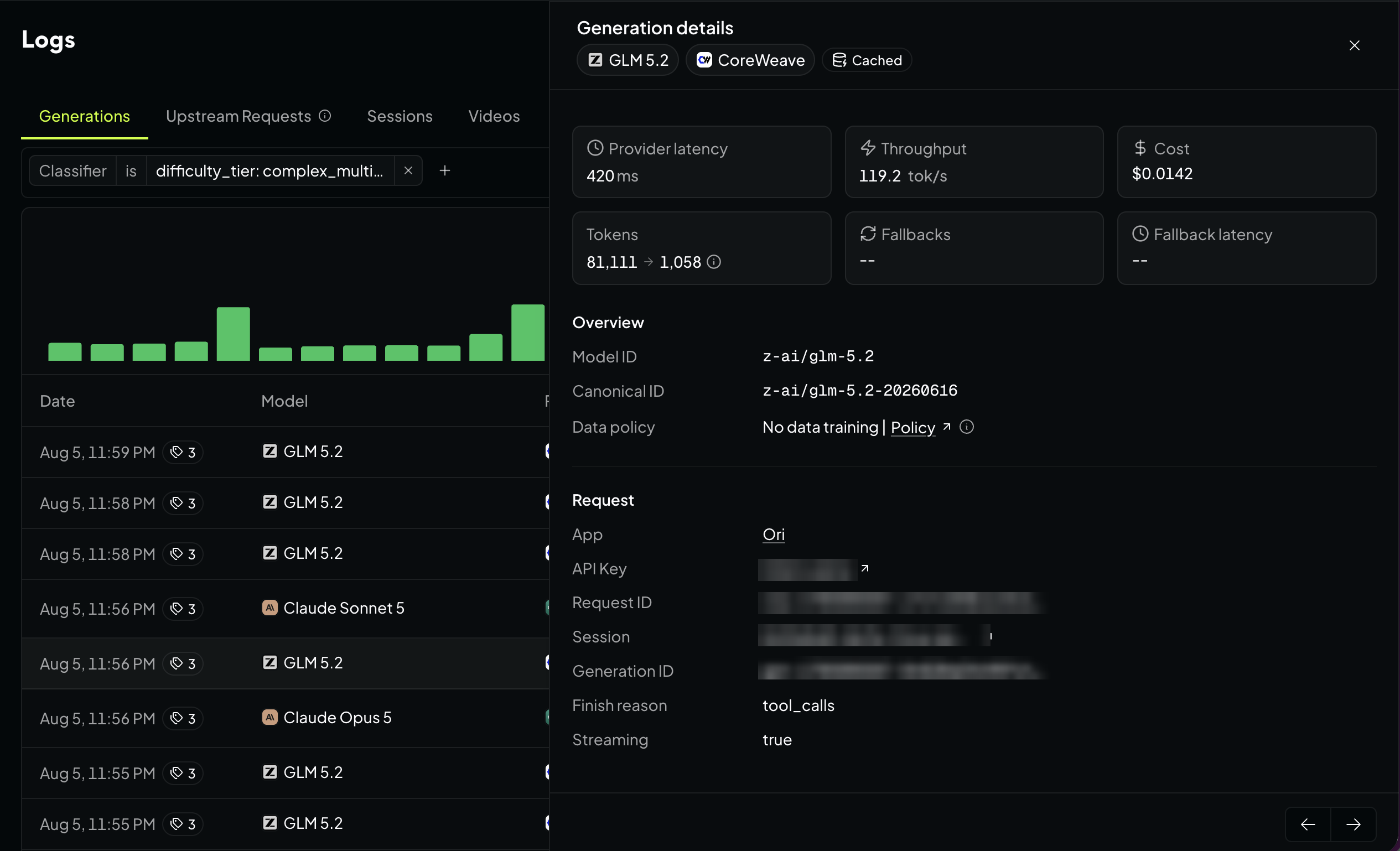Click the Cost $0.0142 card

(1247, 162)
